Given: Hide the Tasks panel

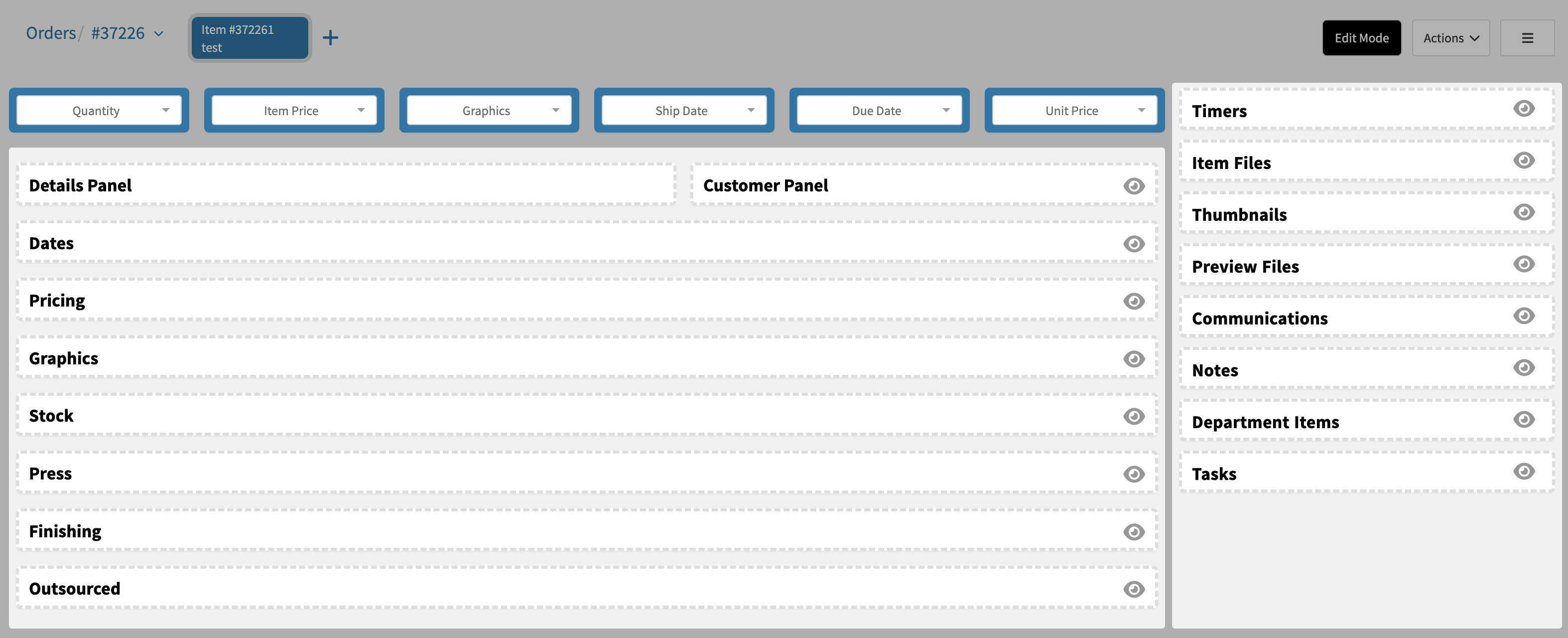Looking at the screenshot, I should pos(1523,471).
